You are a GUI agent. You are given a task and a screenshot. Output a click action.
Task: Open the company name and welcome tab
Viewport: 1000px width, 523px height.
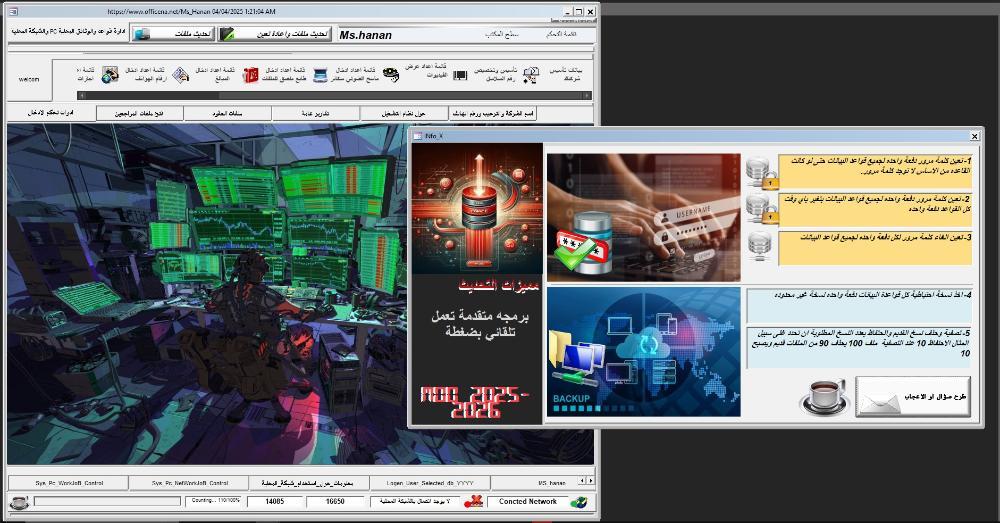[493, 114]
